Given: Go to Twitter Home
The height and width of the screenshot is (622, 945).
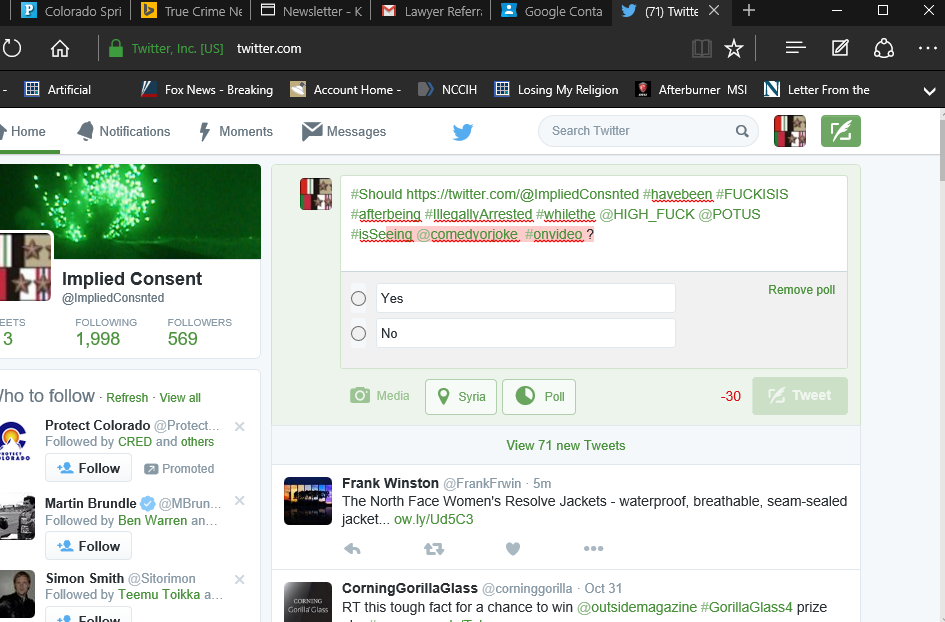Looking at the screenshot, I should [x=23, y=131].
